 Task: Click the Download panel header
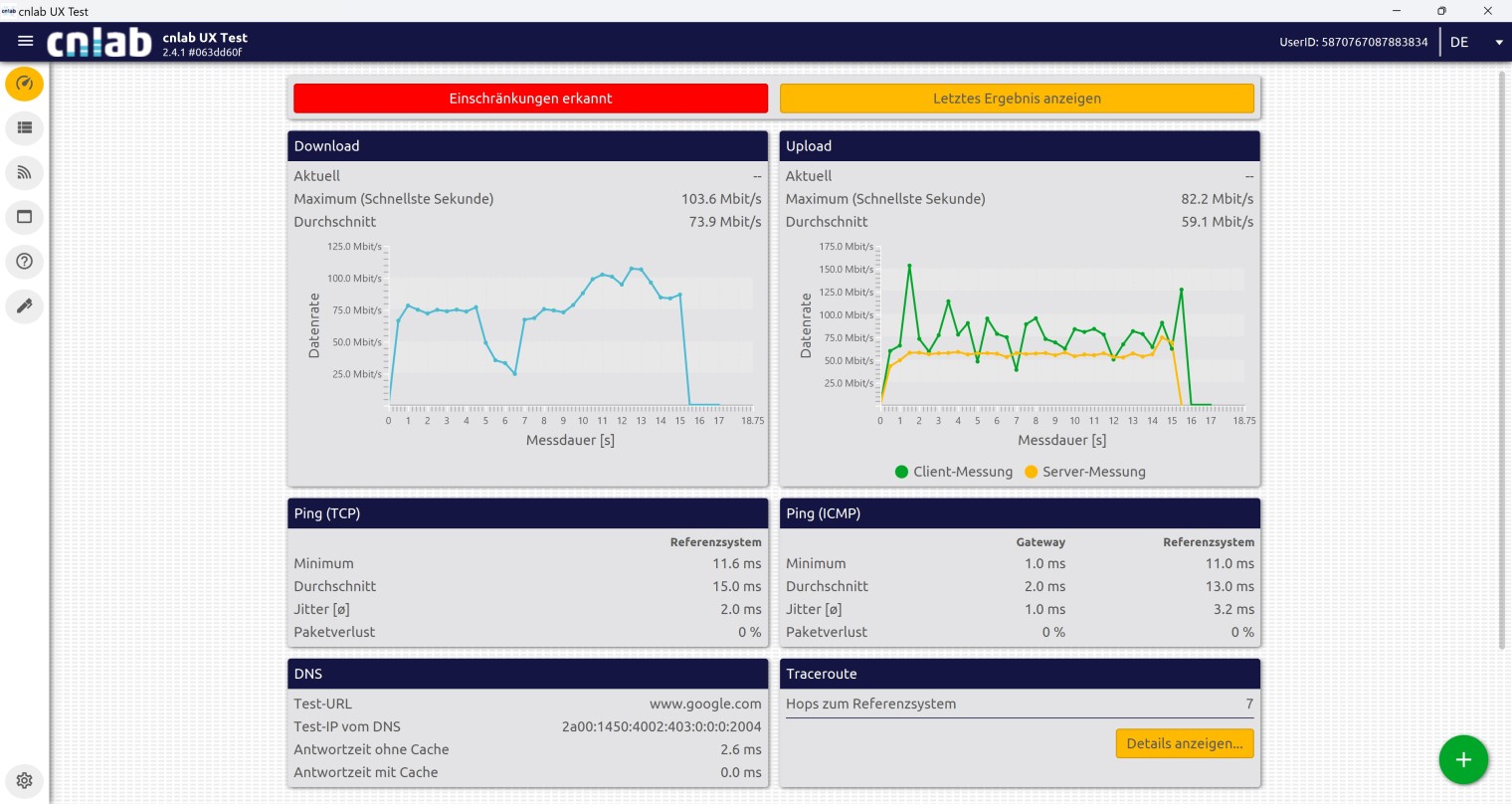[x=527, y=146]
